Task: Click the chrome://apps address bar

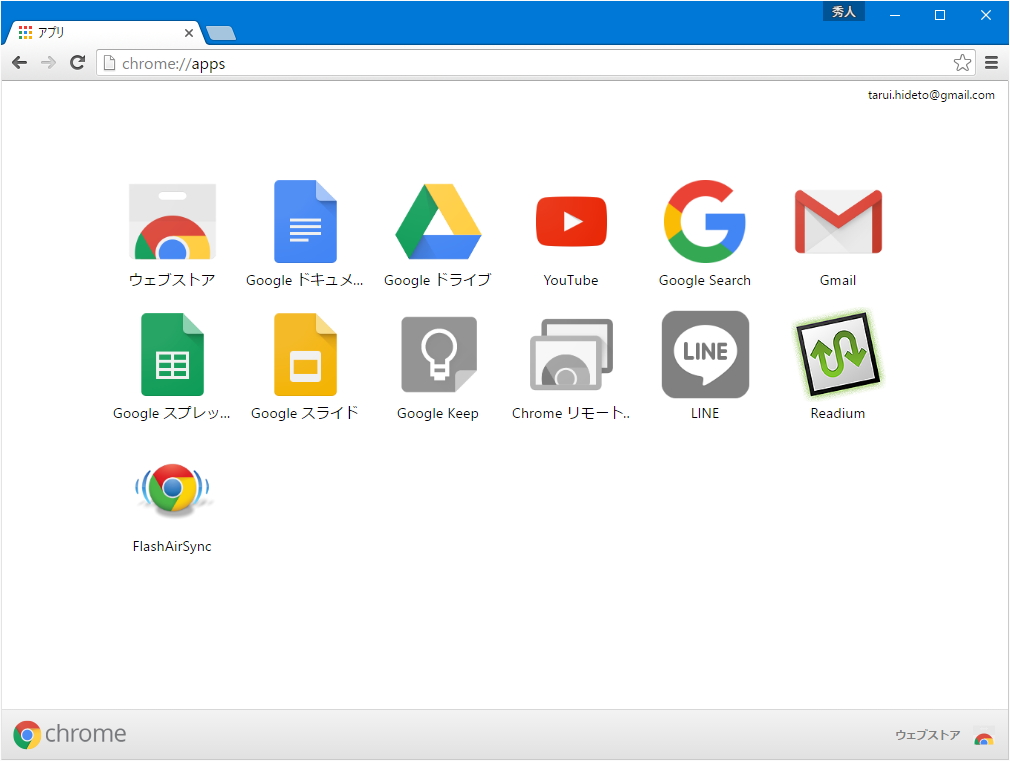Action: (x=535, y=63)
